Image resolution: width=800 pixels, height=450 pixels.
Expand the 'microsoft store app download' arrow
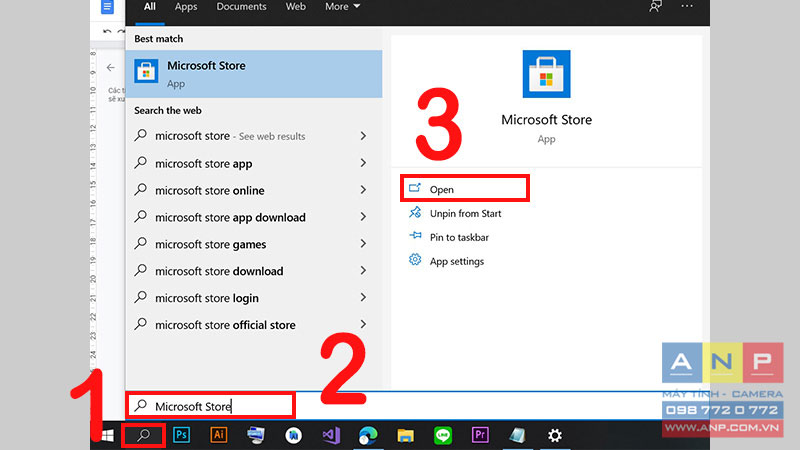tap(363, 217)
